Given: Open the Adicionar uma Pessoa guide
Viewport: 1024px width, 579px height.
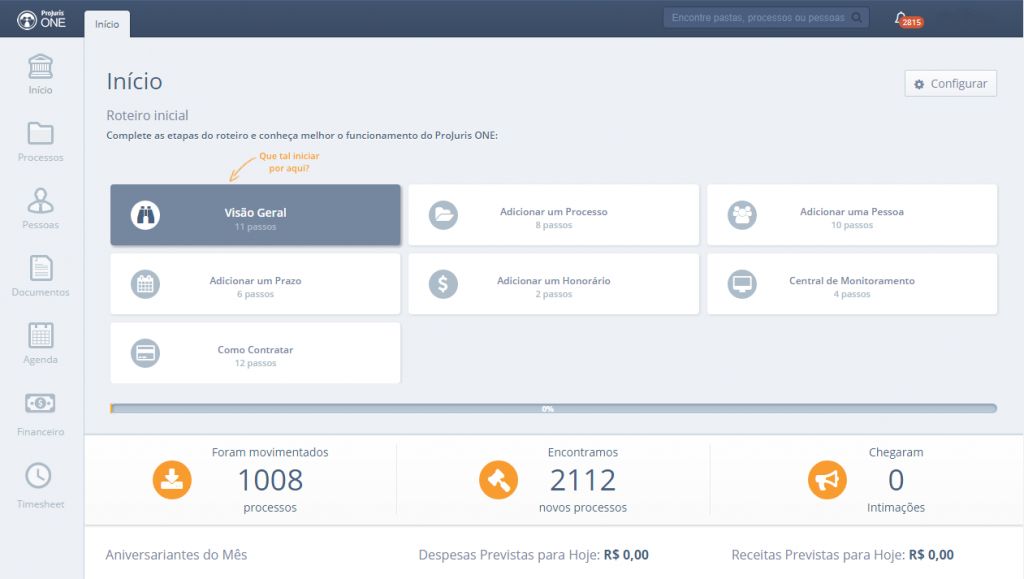Looking at the screenshot, I should pos(851,215).
